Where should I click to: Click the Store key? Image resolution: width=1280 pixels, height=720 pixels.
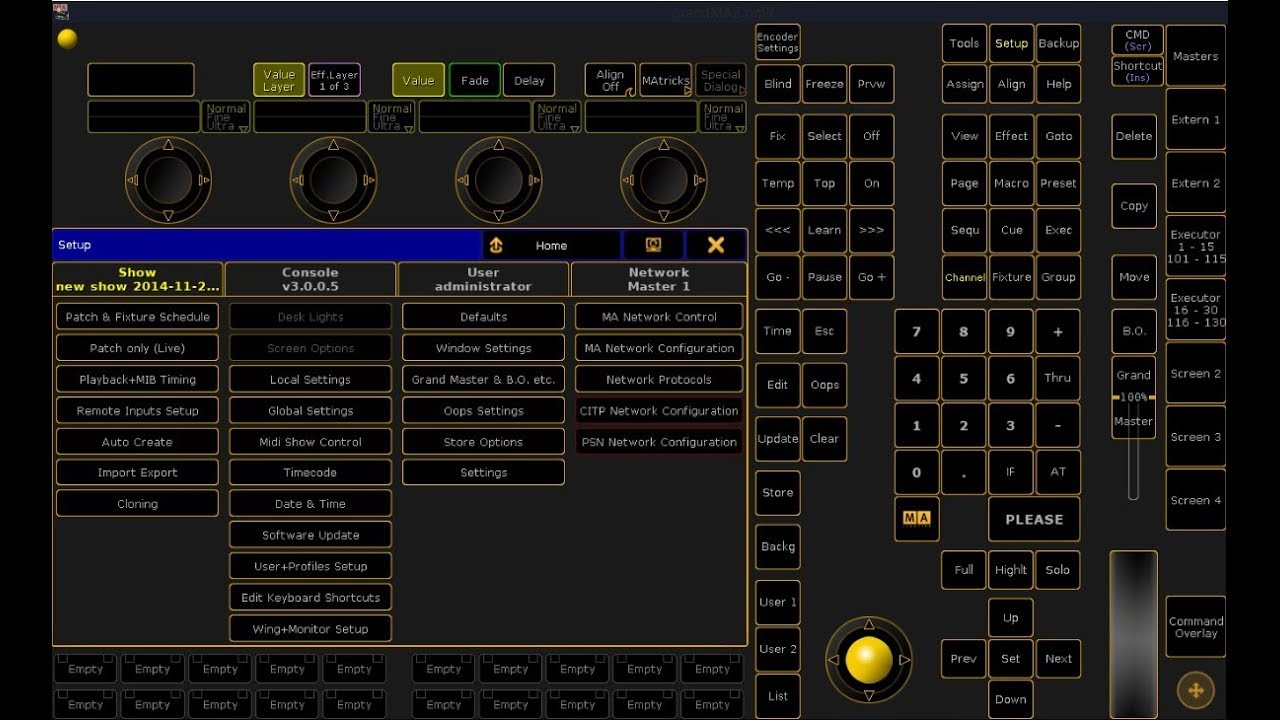[x=777, y=493]
